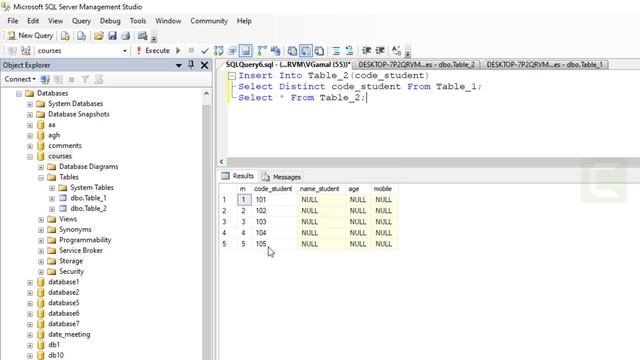Select the date_meeting database

point(69,334)
